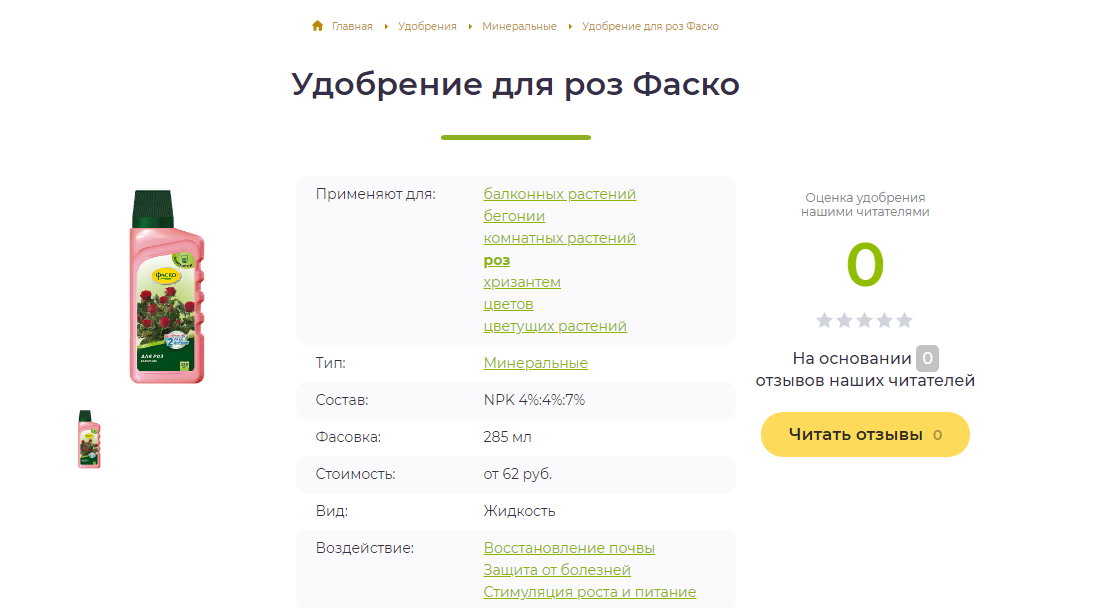Open the Главная breadcrumb link
This screenshot has height=608, width=1100.
(352, 27)
